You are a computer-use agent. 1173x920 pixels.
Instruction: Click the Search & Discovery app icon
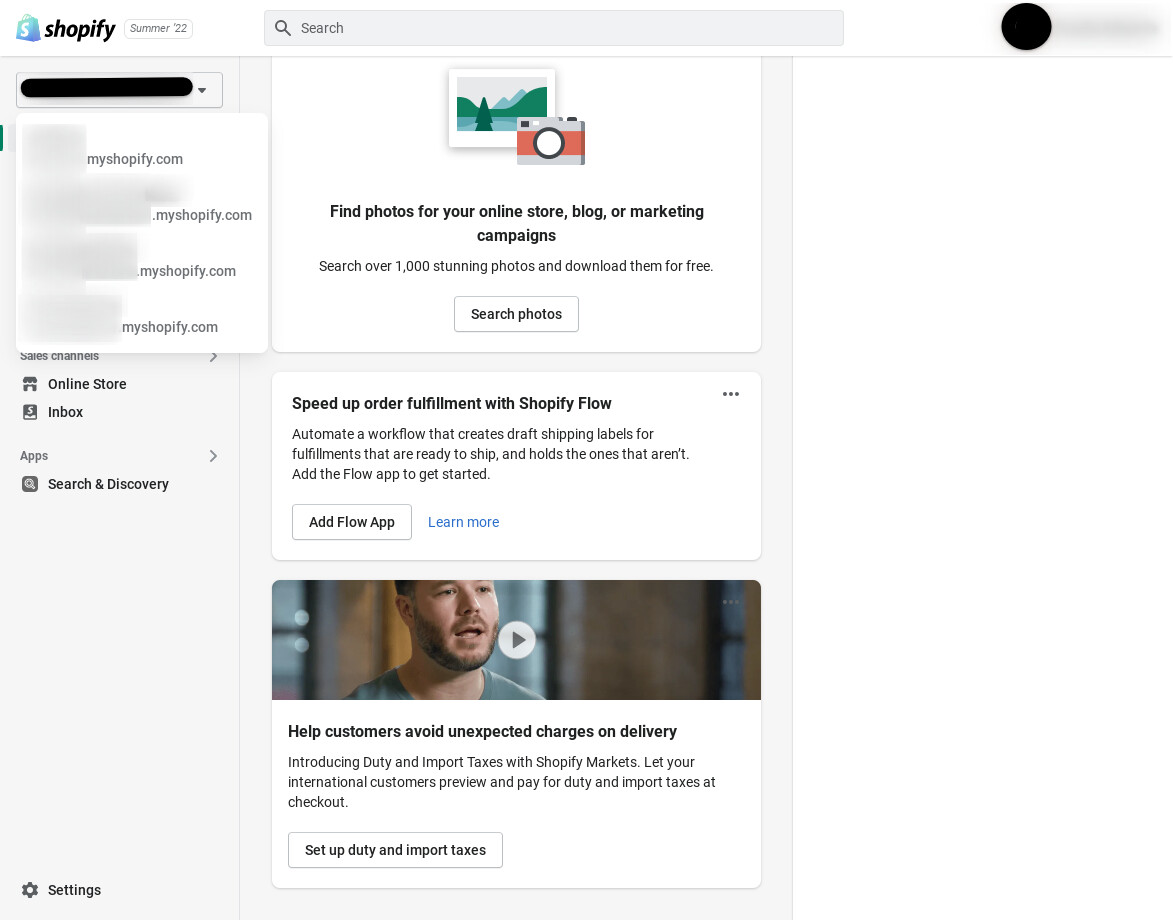[x=30, y=484]
